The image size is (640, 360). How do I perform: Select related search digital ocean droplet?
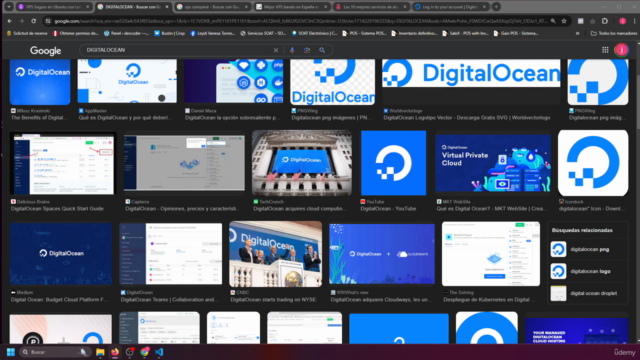coord(588,293)
